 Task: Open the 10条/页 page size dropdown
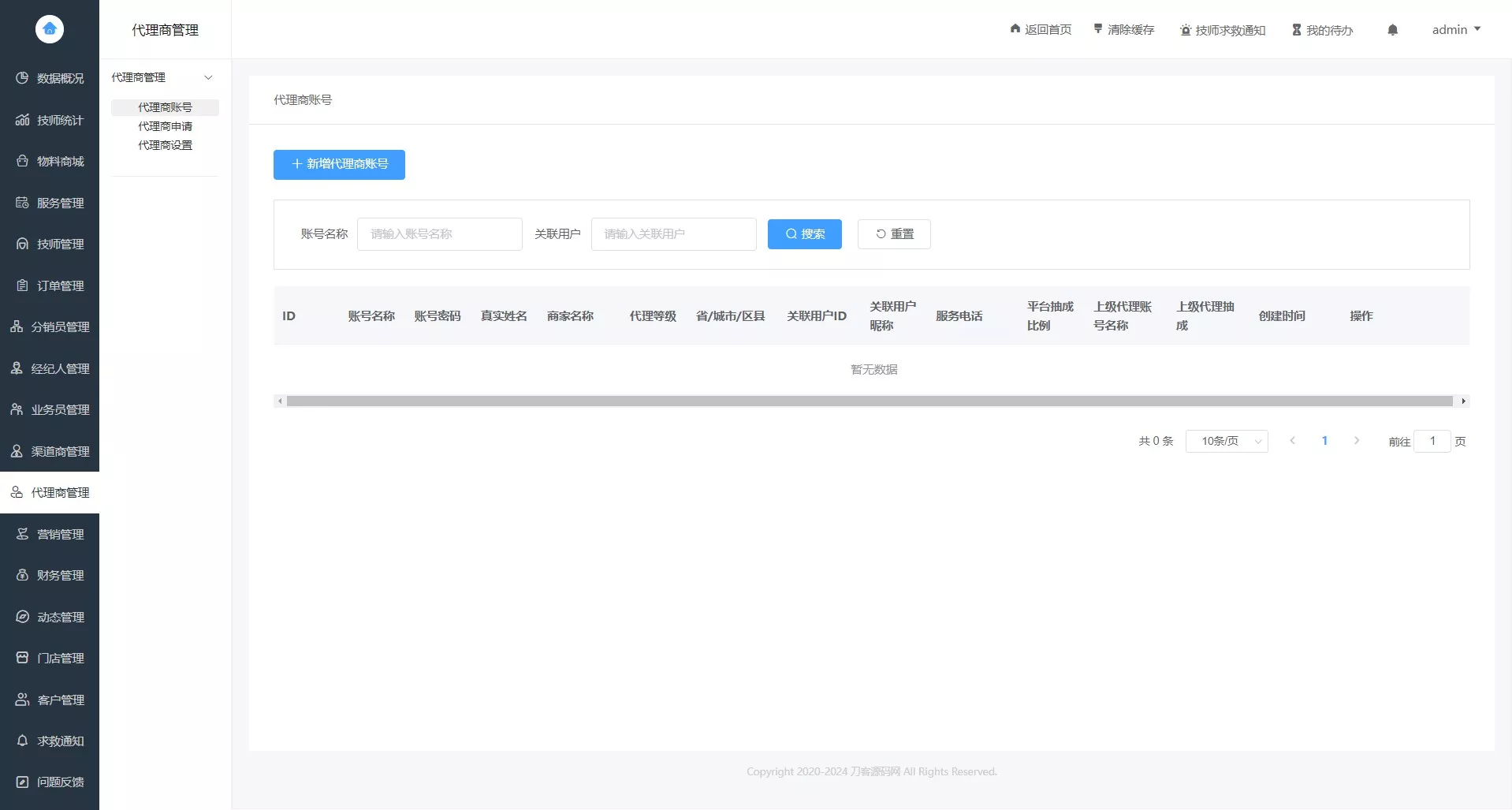[1226, 441]
